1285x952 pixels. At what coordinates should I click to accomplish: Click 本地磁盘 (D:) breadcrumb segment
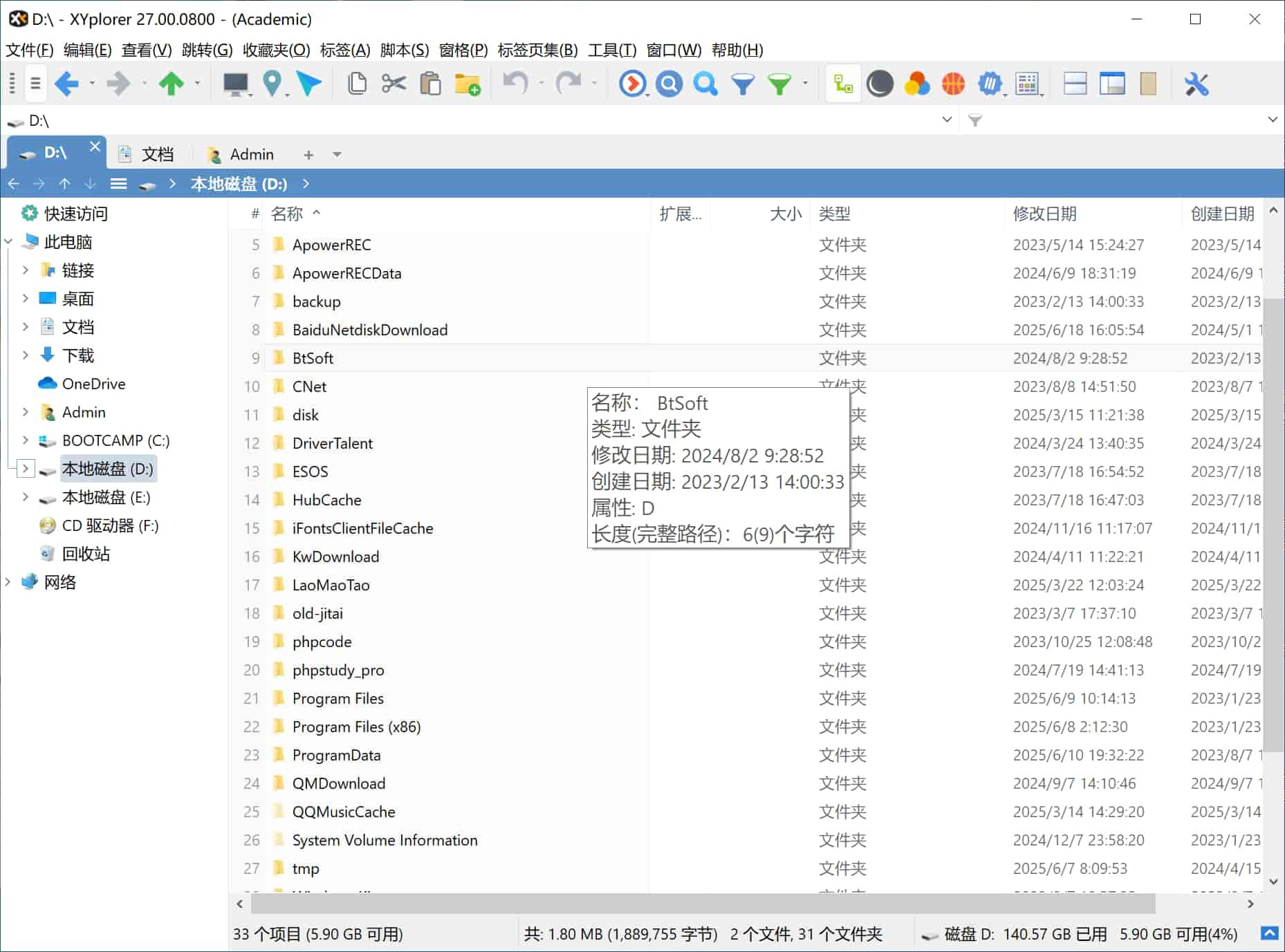point(239,183)
